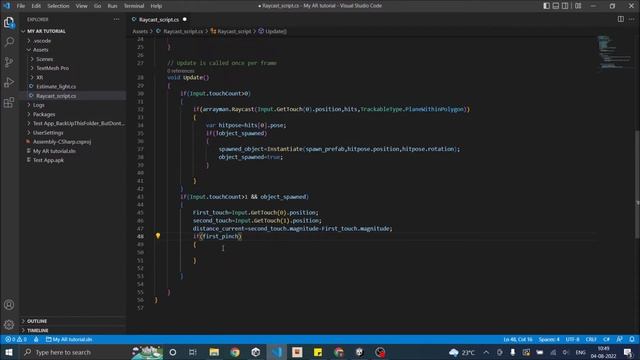Expand the TextMesh Pro folder

click(73, 68)
